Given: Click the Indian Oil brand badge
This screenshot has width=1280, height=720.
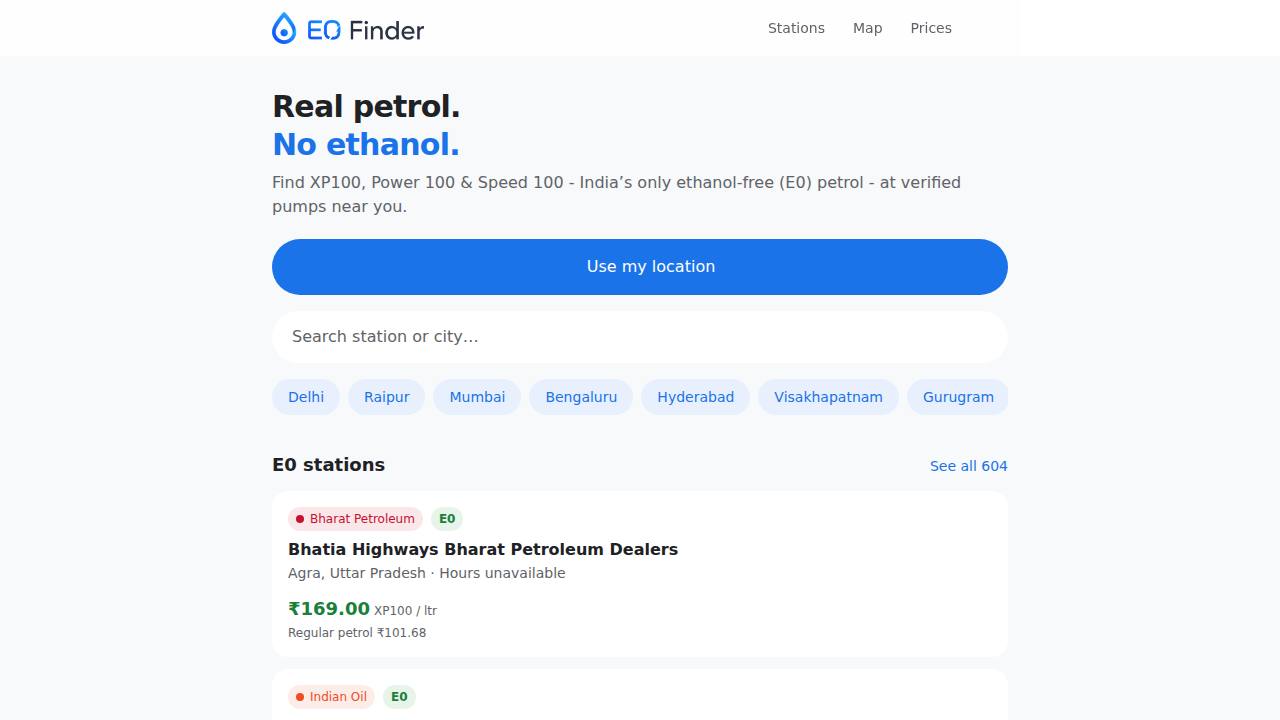Looking at the screenshot, I should [x=331, y=697].
